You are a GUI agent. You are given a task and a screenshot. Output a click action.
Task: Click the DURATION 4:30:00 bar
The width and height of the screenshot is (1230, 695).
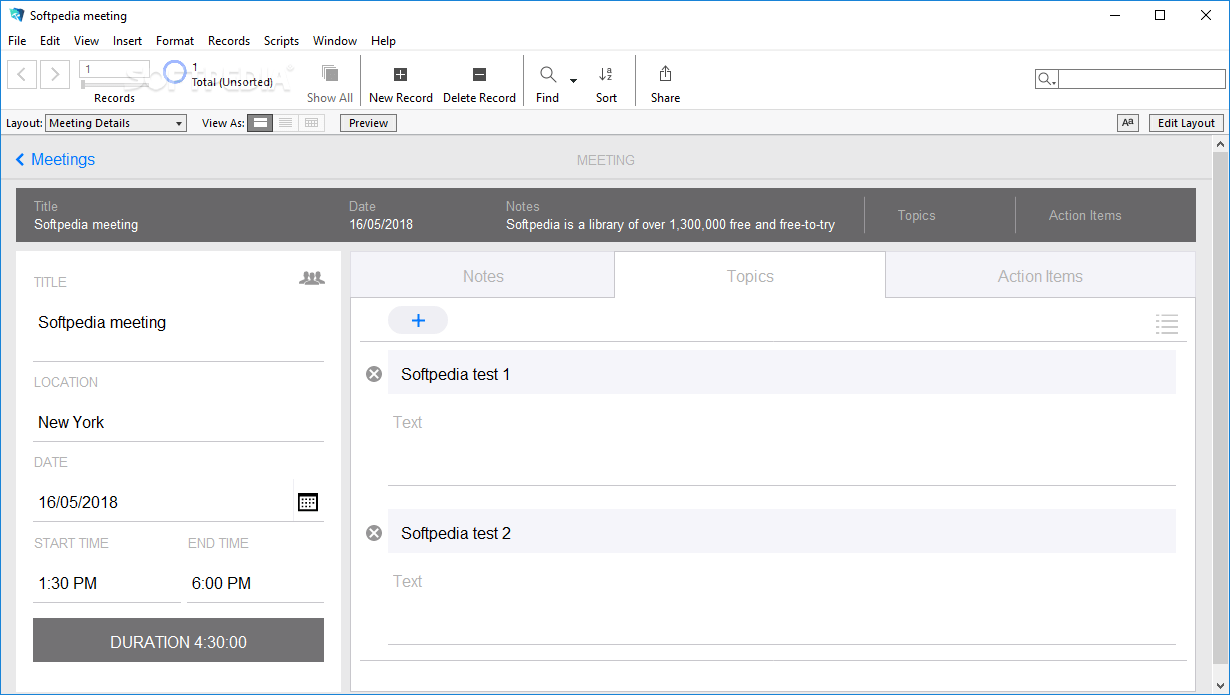pyautogui.click(x=178, y=640)
